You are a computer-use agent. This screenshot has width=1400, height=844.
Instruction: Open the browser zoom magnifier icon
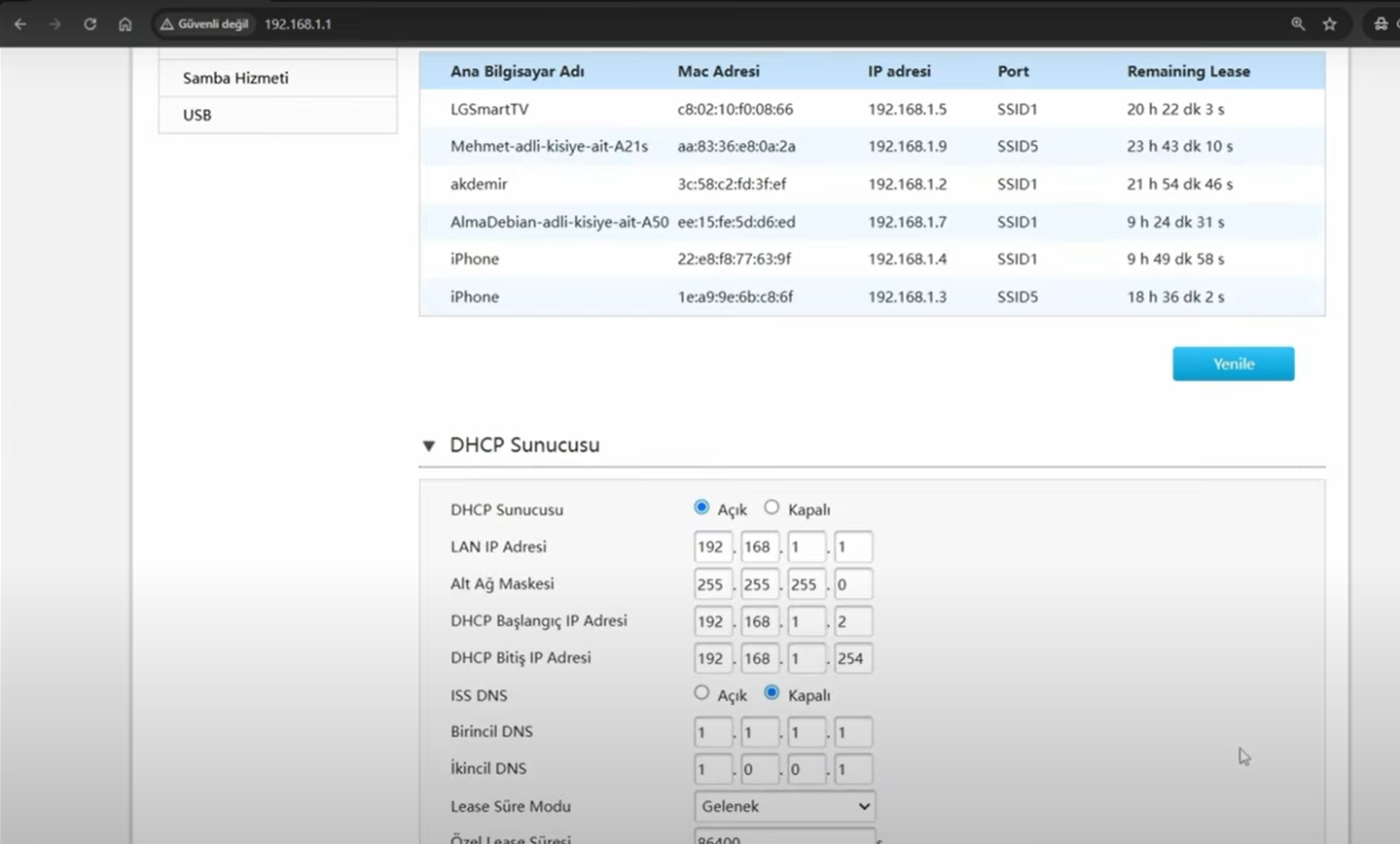click(x=1298, y=24)
